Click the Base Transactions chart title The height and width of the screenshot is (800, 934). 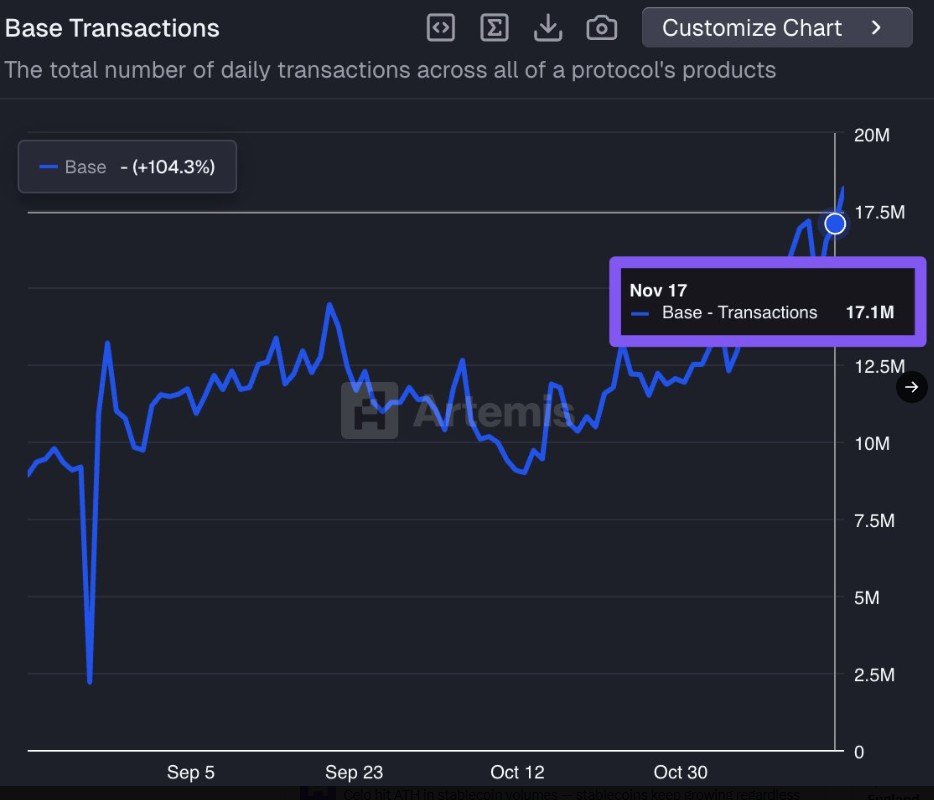pos(112,28)
